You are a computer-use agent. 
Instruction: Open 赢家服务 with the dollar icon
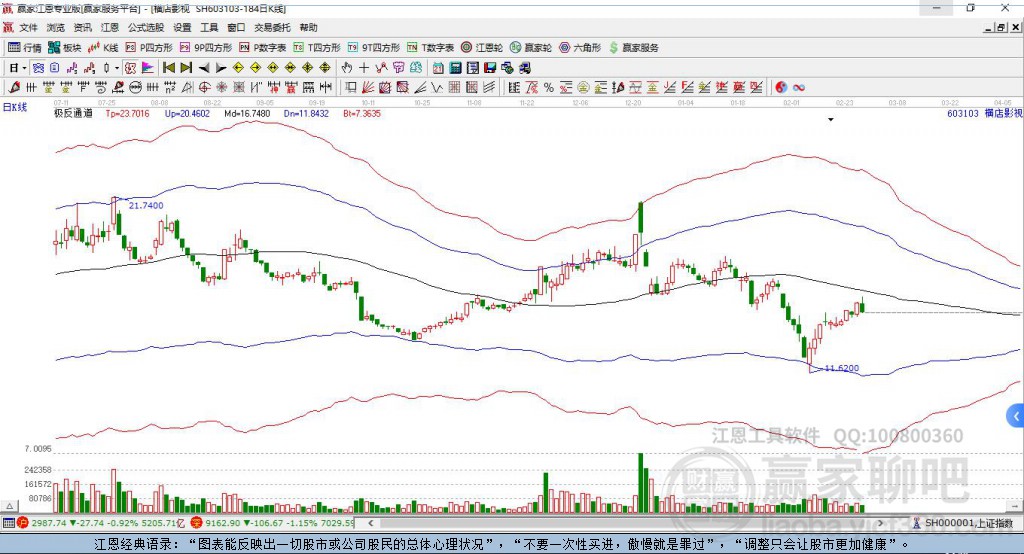point(633,48)
